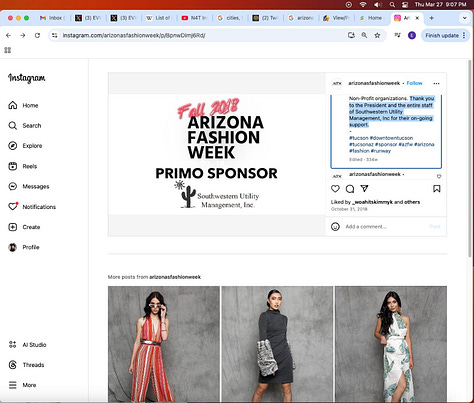Screen dimensions: 474x403
Task: Switch to the YouTube N4T tab
Action: [195, 18]
